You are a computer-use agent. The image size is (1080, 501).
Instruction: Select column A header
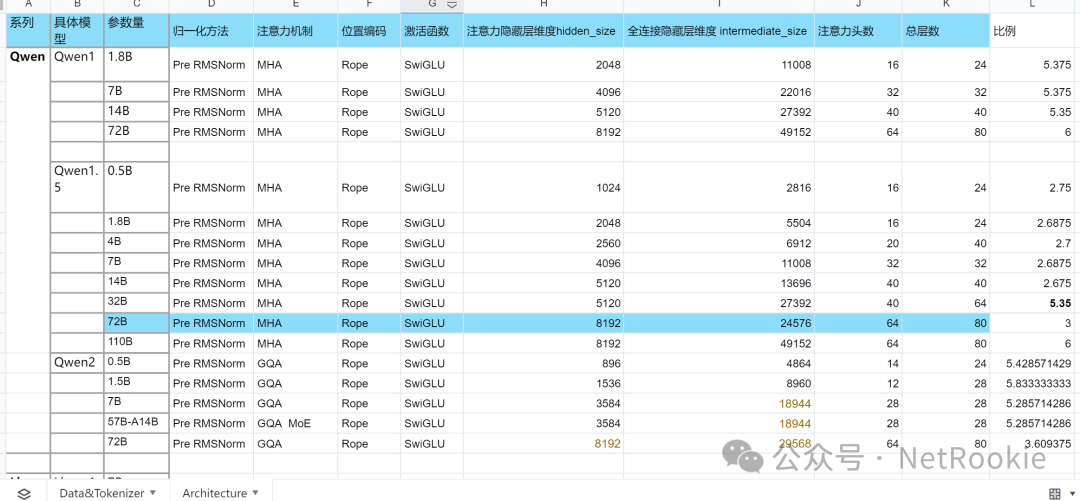click(28, 5)
